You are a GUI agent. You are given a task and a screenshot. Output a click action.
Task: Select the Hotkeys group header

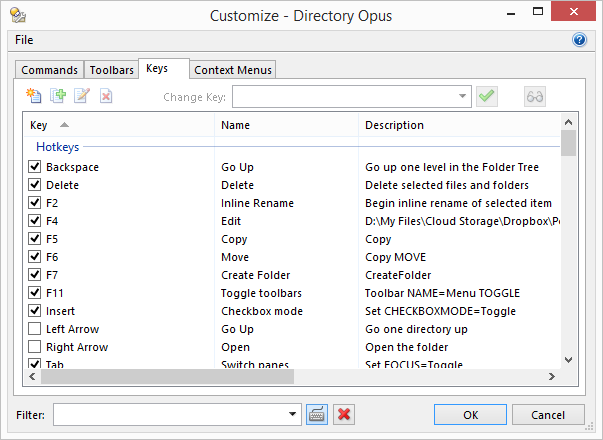tap(58, 147)
